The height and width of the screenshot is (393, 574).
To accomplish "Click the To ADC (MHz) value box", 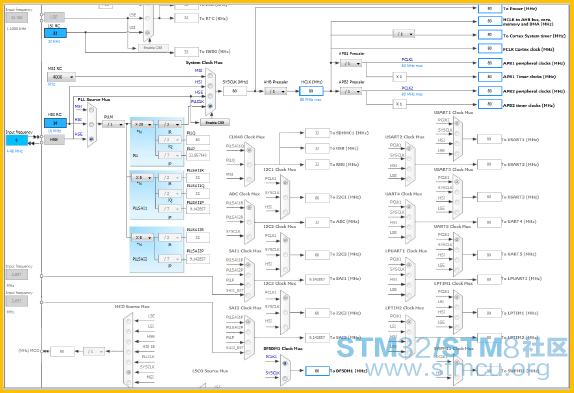I will (317, 222).
